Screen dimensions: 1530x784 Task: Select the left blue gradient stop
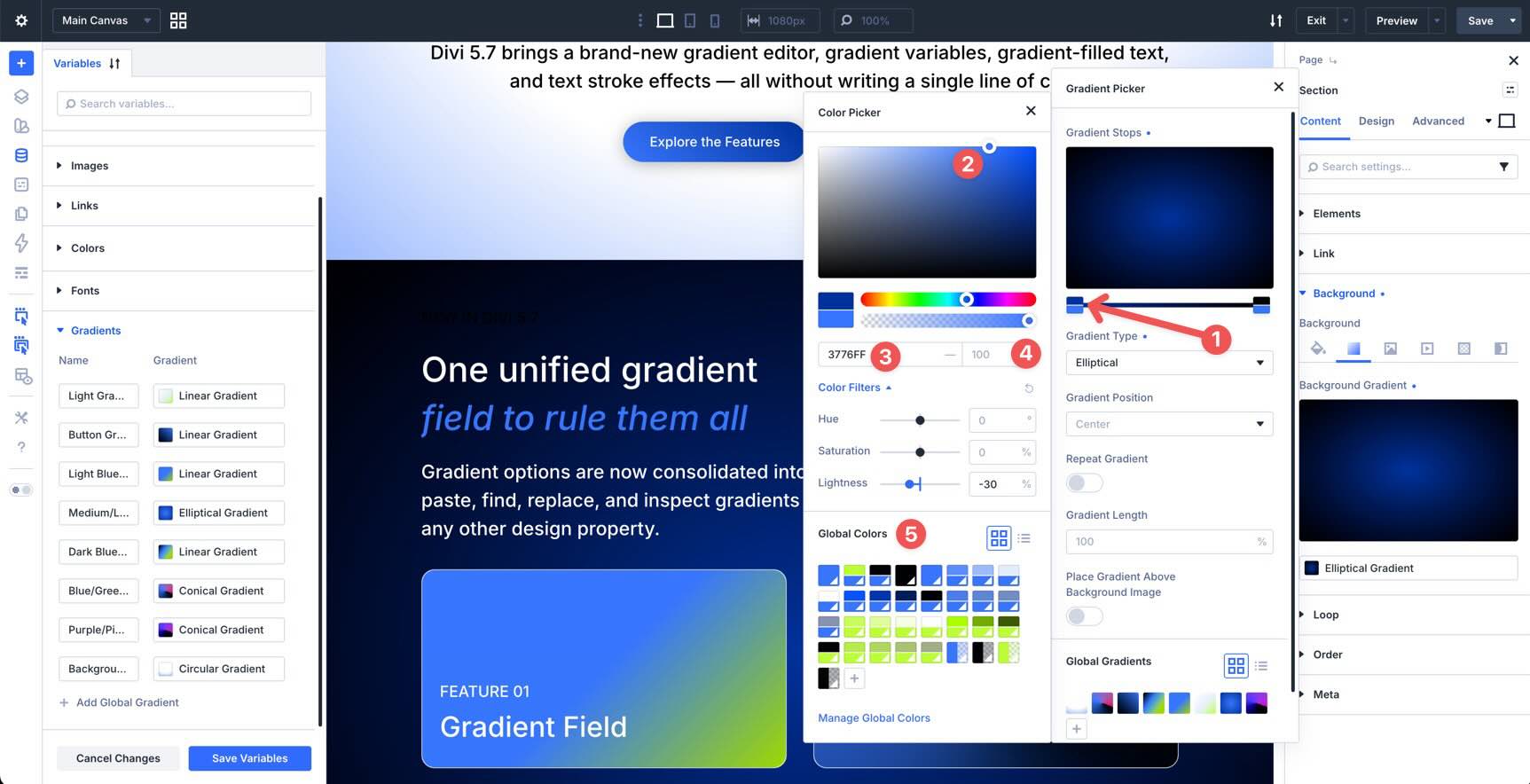click(x=1075, y=305)
